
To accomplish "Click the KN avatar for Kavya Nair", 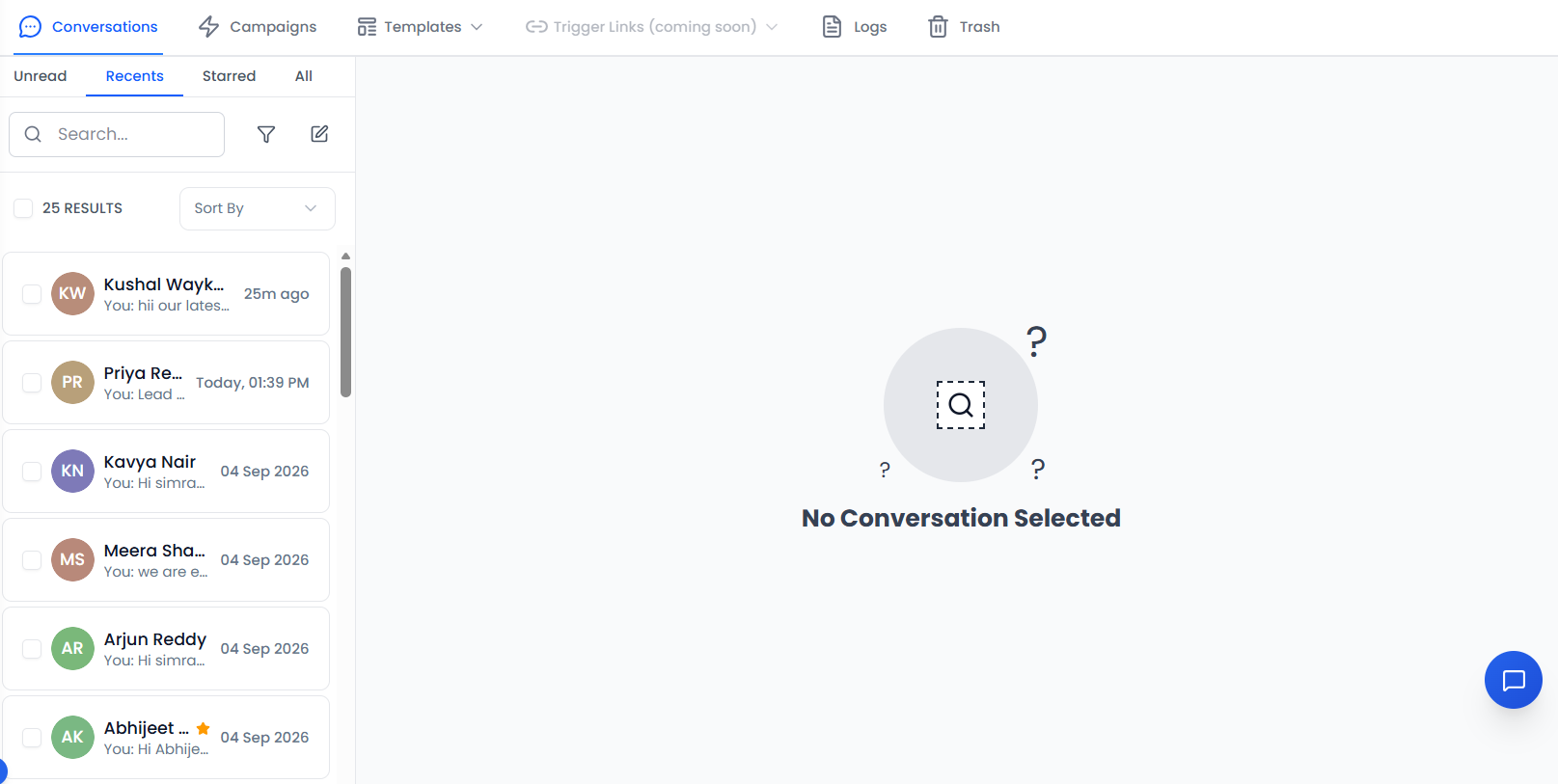I will [x=72, y=471].
